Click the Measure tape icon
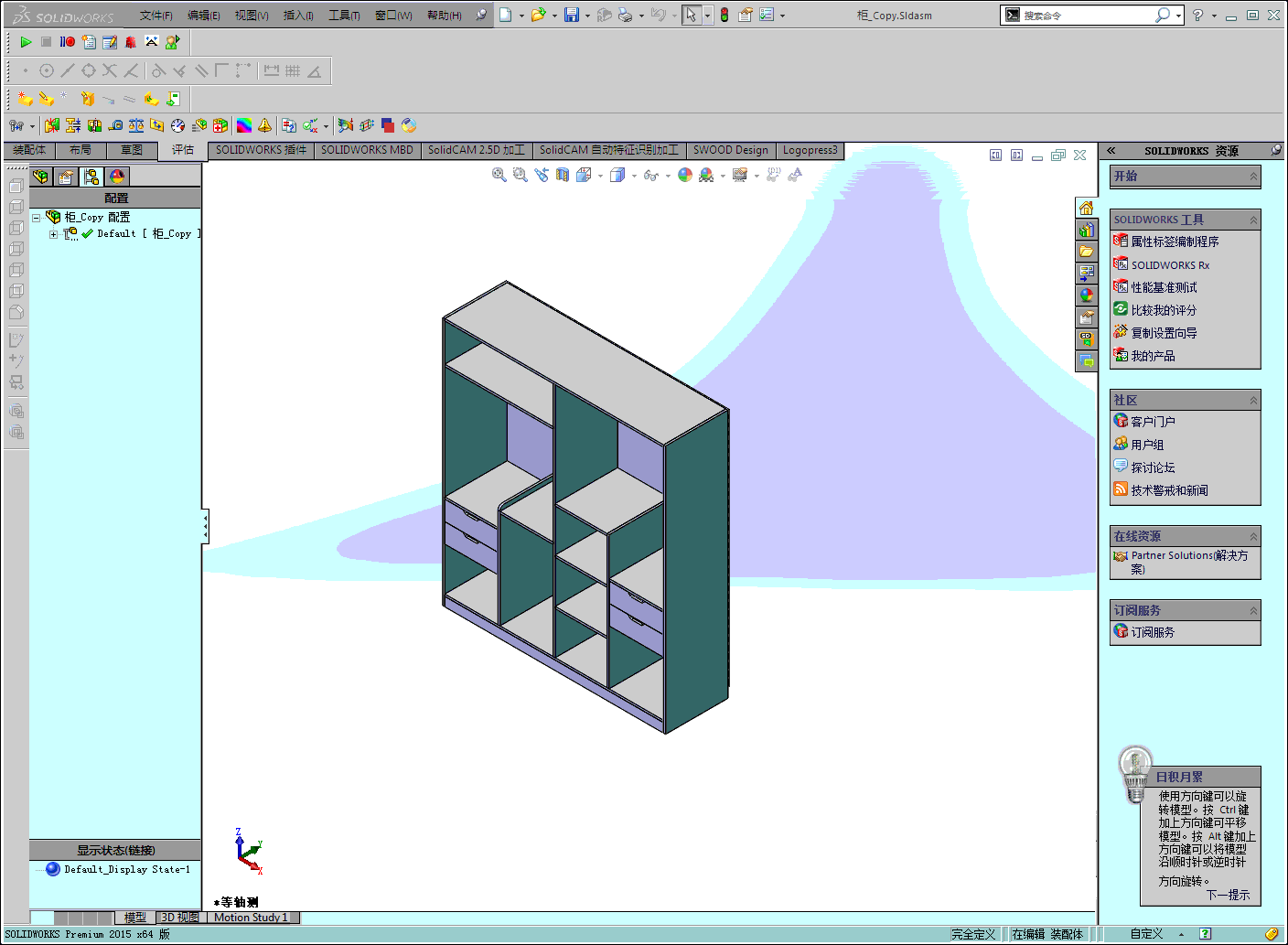The image size is (1288, 945). (115, 125)
